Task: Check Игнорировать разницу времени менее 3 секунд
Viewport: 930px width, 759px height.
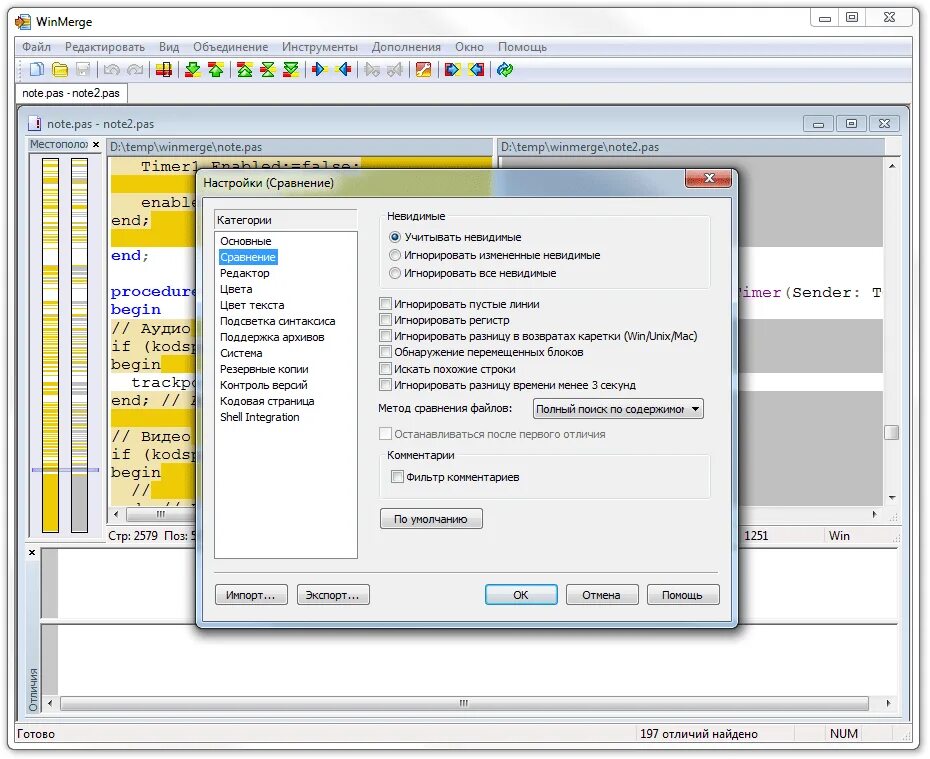Action: point(386,385)
